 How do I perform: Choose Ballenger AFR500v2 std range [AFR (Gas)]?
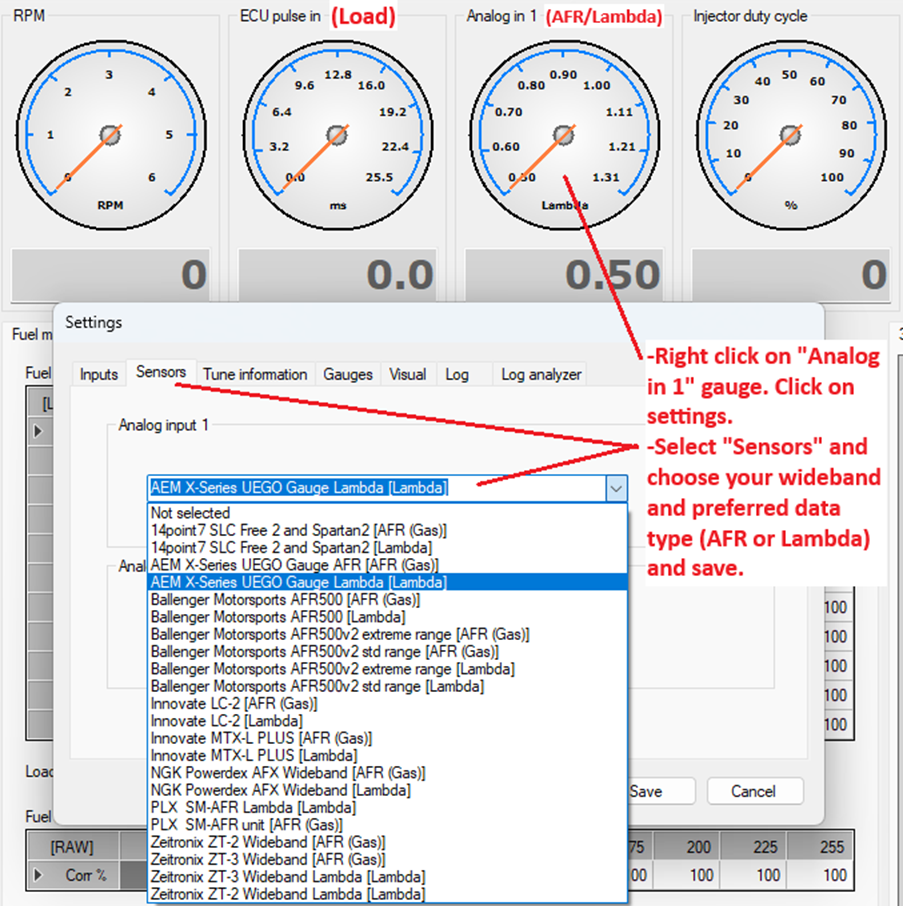(x=388, y=652)
